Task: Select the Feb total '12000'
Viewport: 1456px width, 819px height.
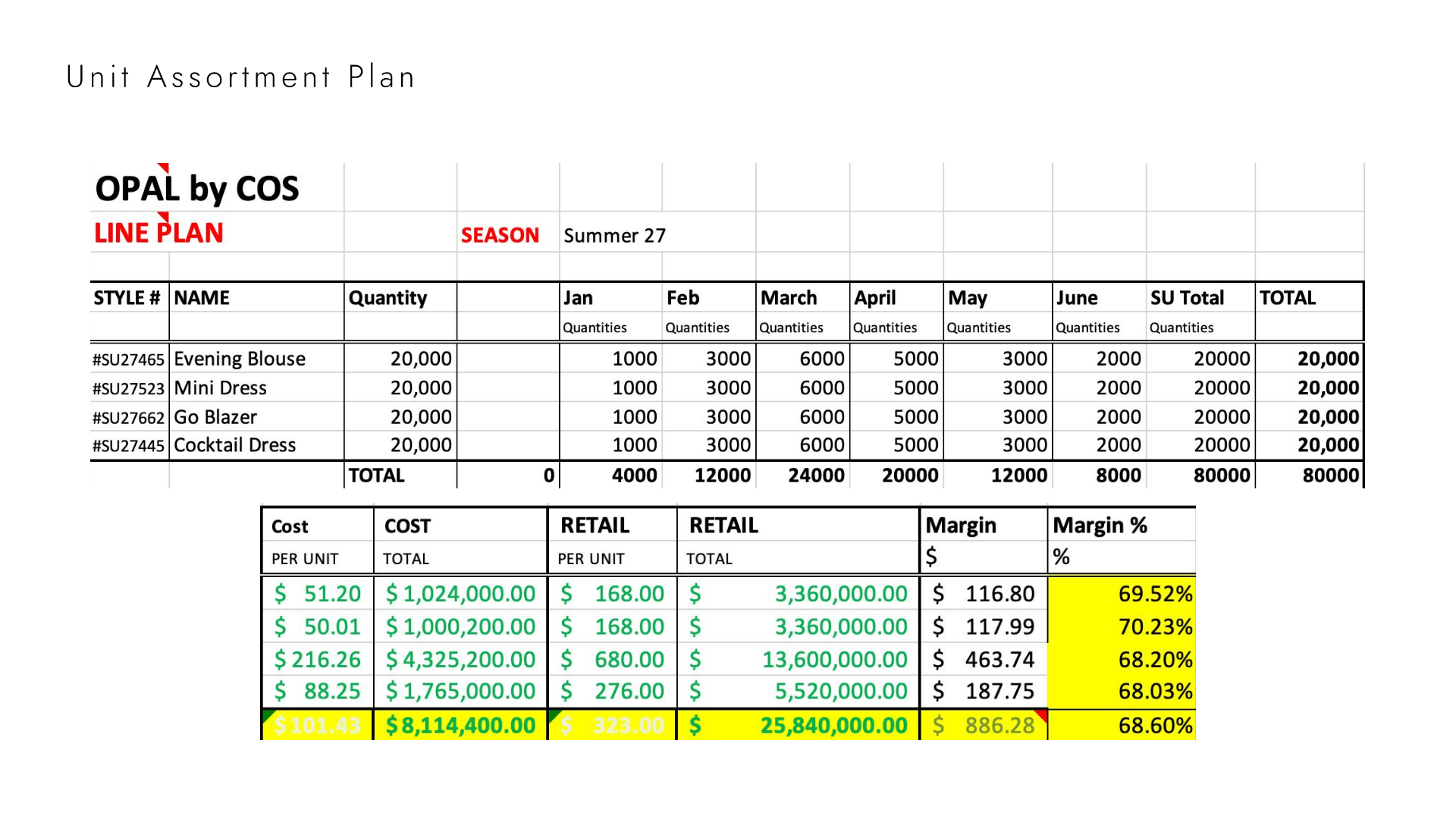Action: (722, 475)
